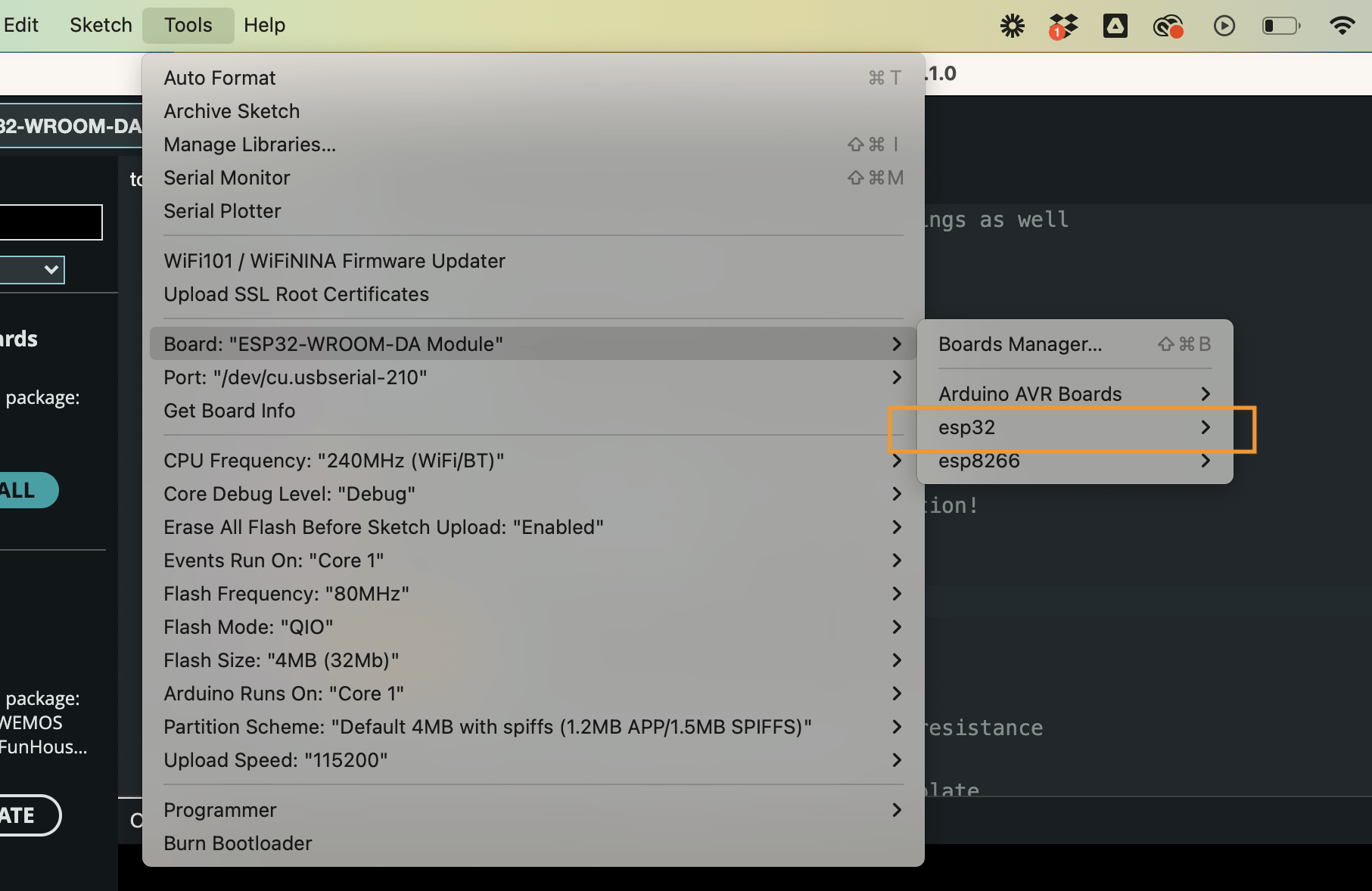
Task: Select the ESP32-WROOM-DA board selector
Action: (x=70, y=126)
